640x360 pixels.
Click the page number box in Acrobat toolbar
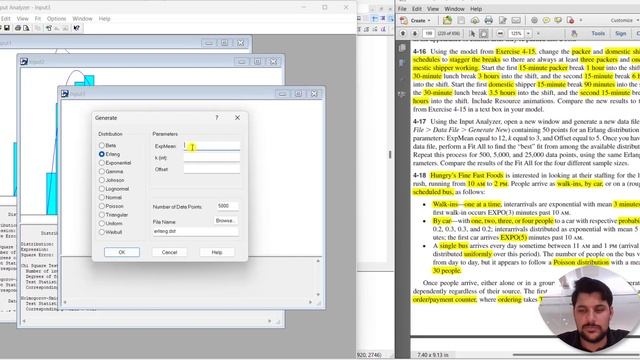click(428, 33)
